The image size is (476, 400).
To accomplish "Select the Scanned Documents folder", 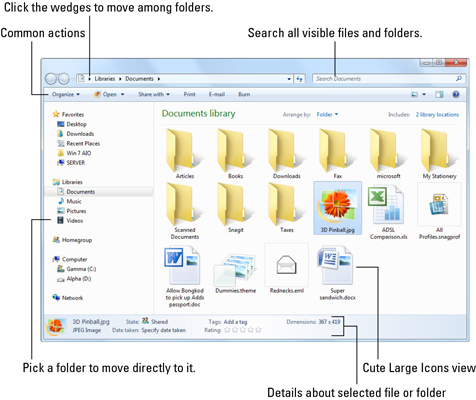I will [185, 211].
